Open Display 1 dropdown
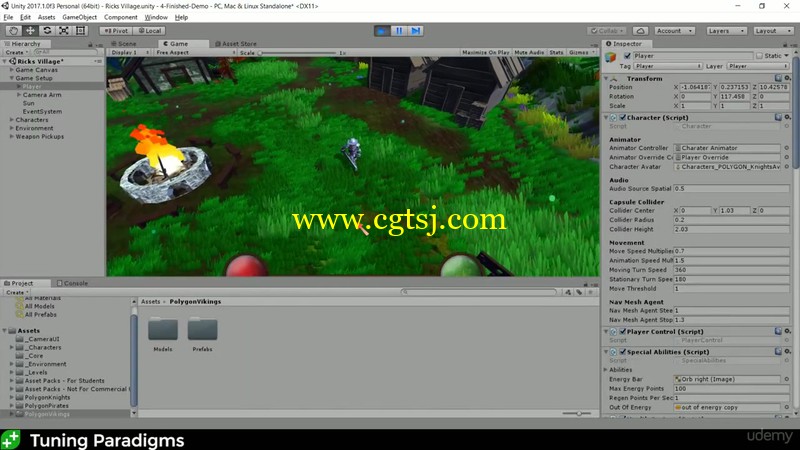 pyautogui.click(x=130, y=53)
